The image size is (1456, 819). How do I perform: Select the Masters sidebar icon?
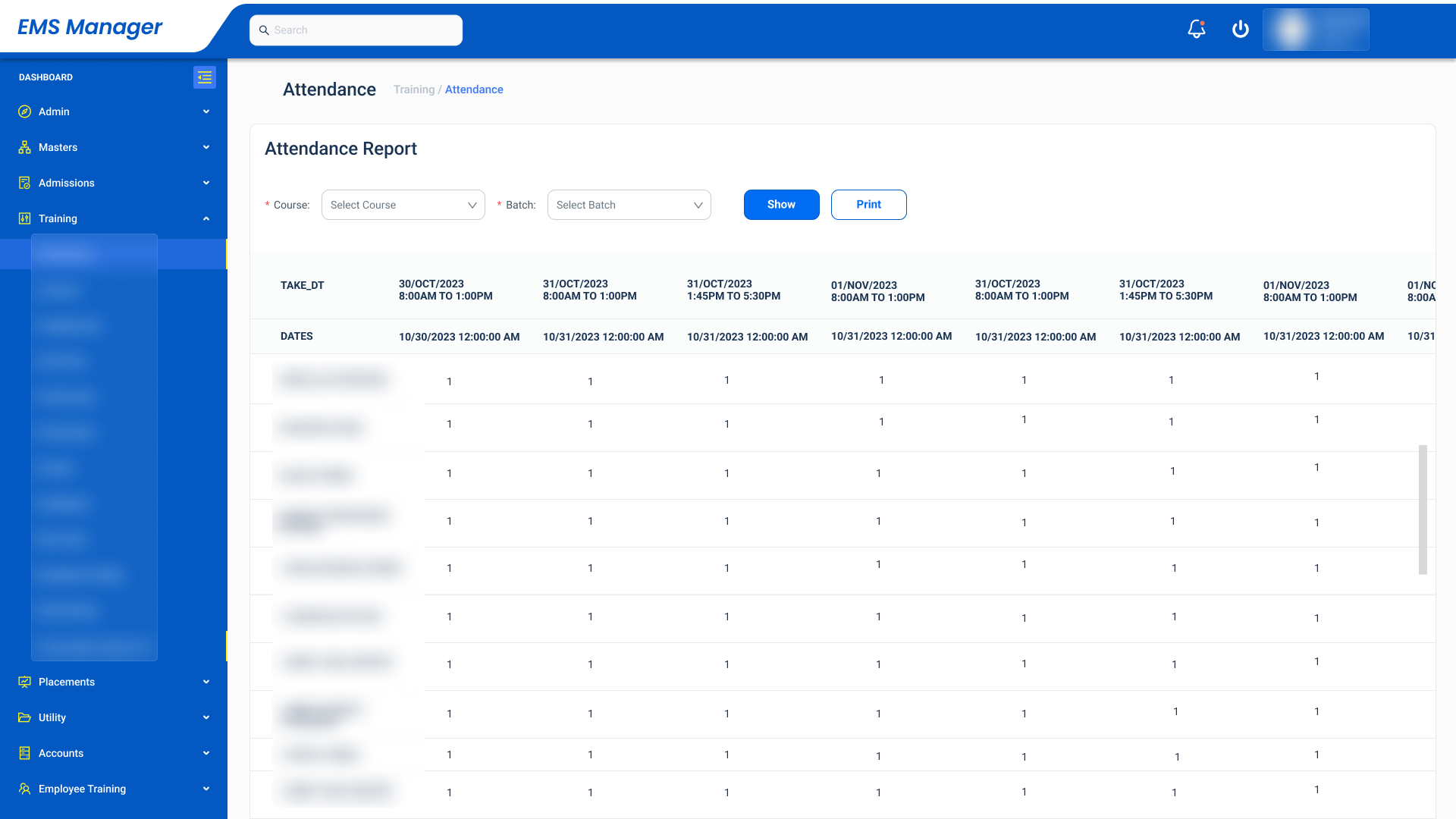[25, 147]
